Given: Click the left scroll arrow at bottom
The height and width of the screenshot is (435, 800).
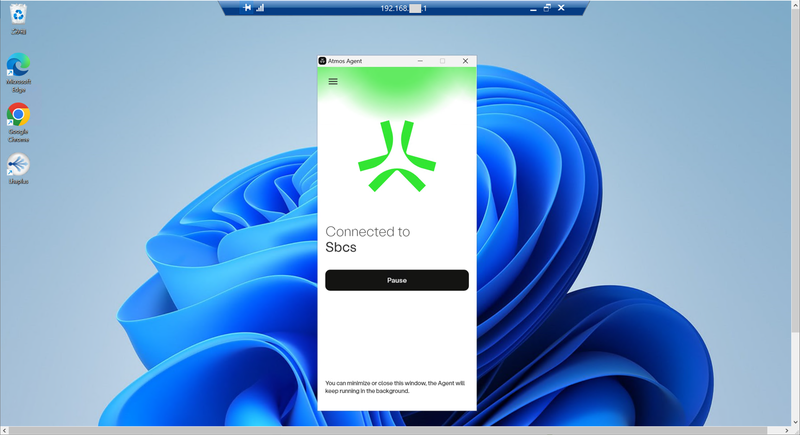Looking at the screenshot, I should pos(5,431).
